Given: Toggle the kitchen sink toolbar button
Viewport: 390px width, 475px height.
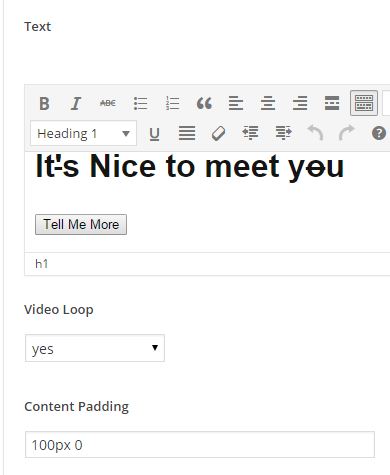Looking at the screenshot, I should tap(364, 103).
